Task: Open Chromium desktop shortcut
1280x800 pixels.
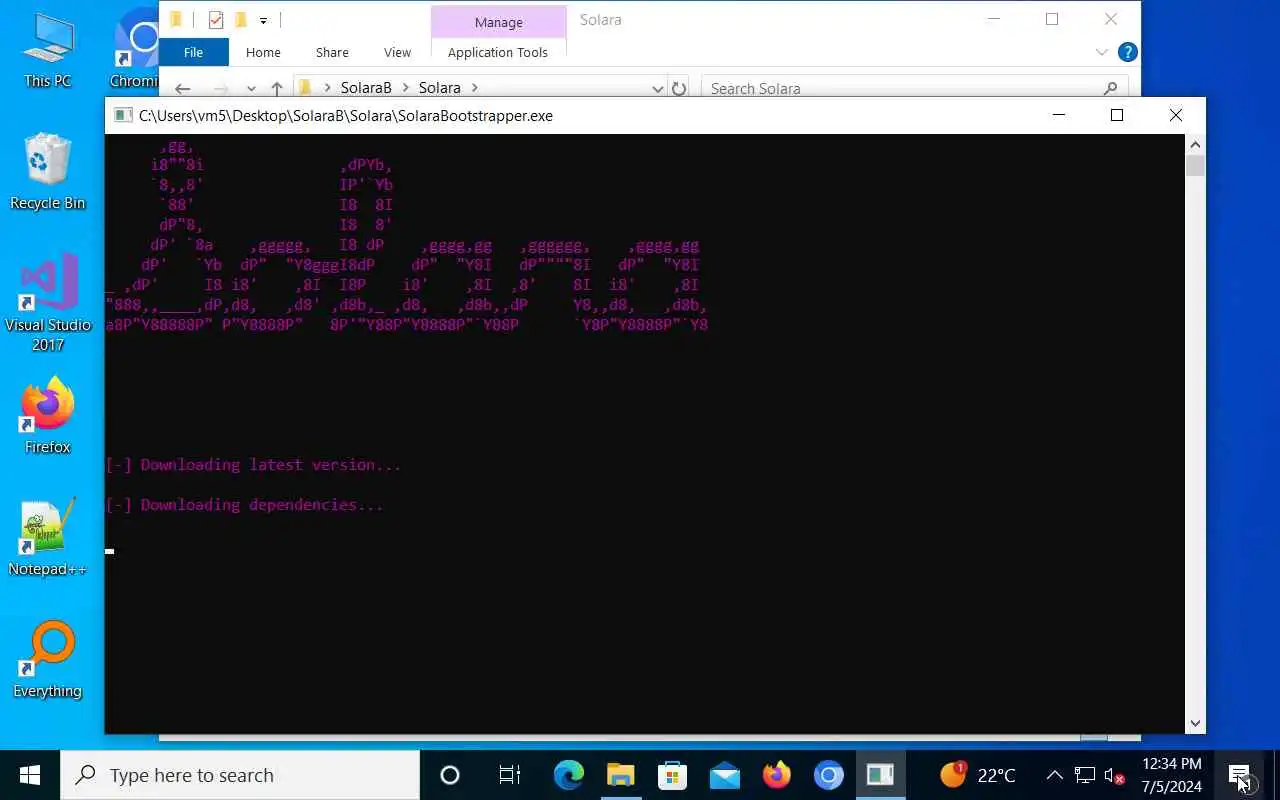Action: 135,50
